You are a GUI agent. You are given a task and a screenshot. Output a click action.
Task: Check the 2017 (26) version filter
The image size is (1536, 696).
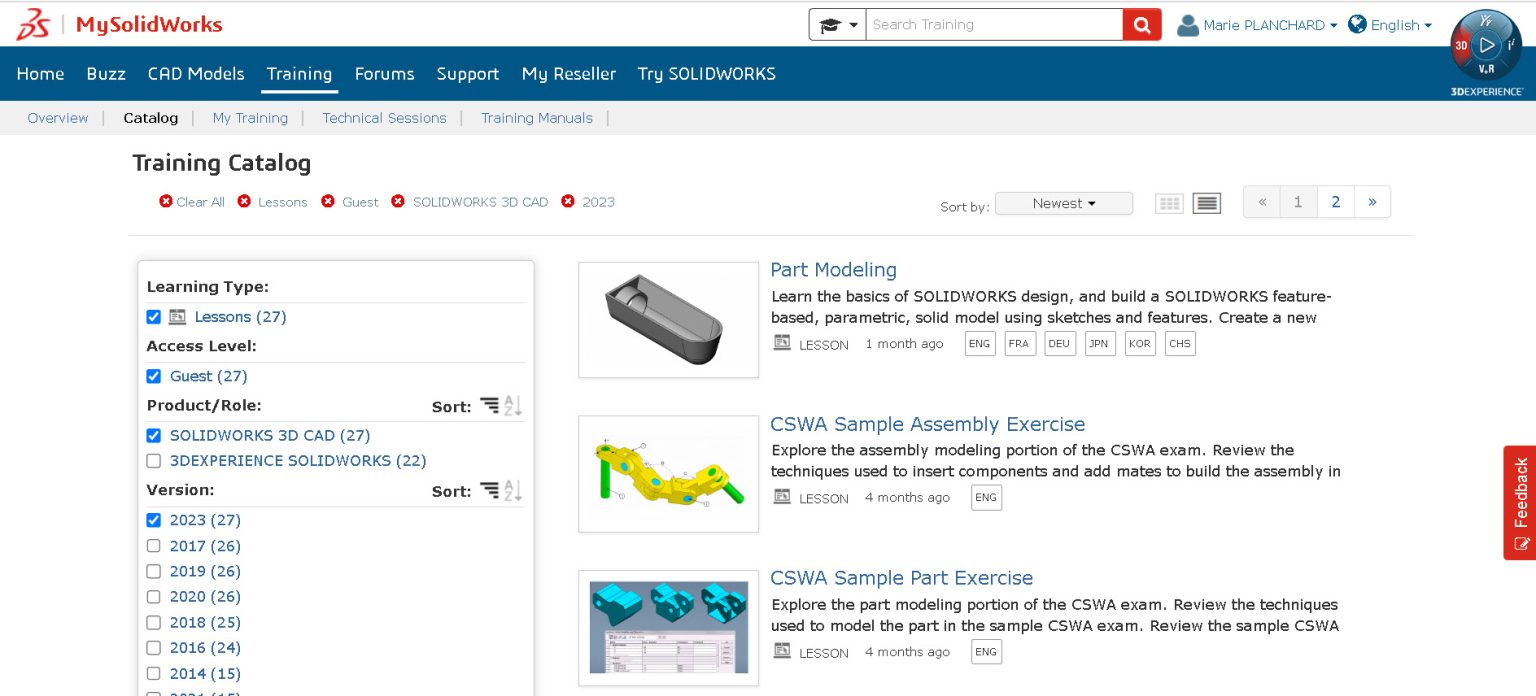click(153, 546)
